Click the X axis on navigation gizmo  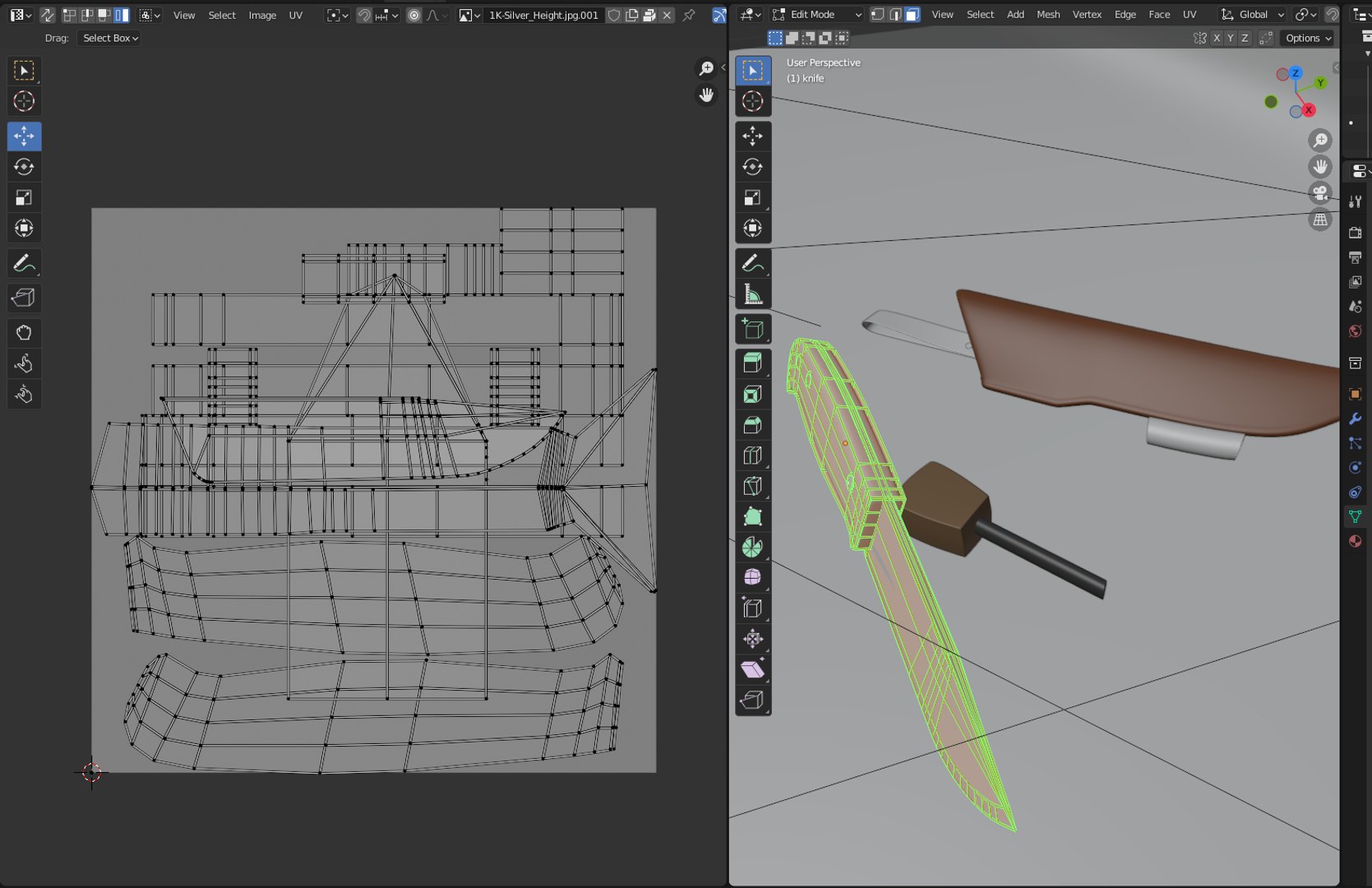1309,110
